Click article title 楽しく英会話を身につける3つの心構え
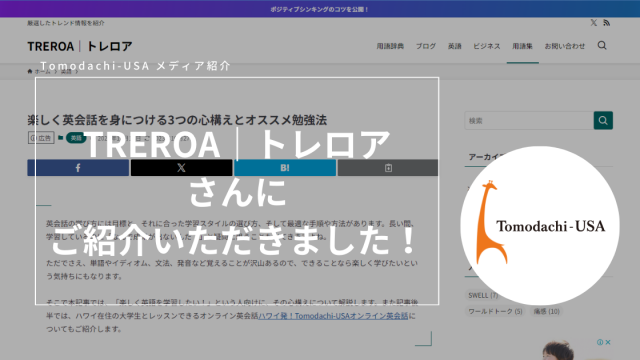This screenshot has height=360, width=640. [x=177, y=120]
